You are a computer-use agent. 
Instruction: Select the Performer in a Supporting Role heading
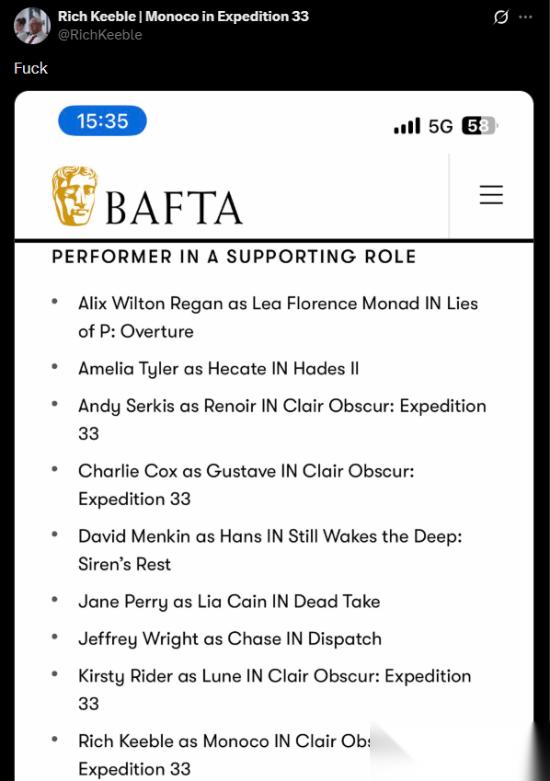pyautogui.click(x=234, y=257)
